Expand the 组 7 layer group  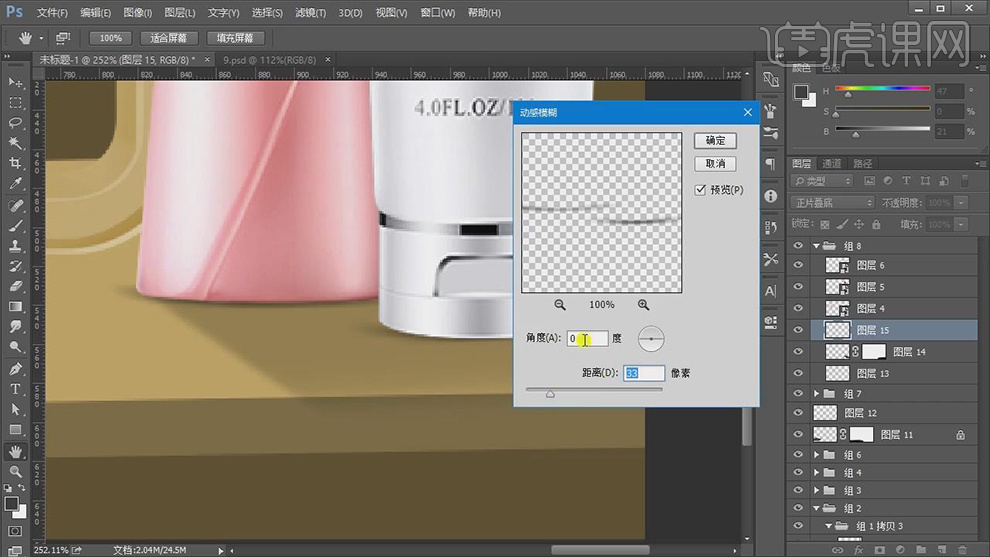point(817,394)
